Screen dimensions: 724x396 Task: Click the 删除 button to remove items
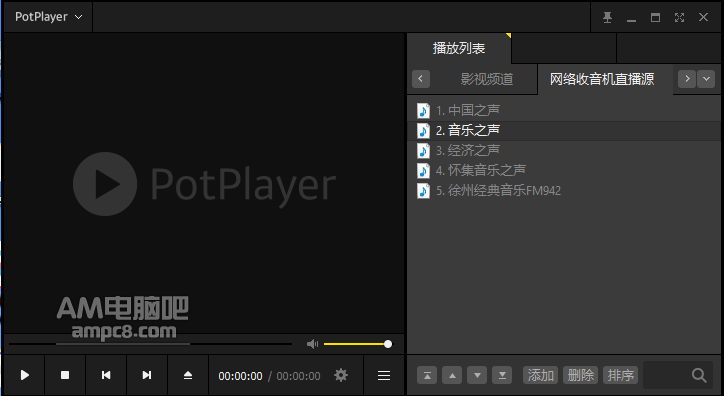coord(580,375)
